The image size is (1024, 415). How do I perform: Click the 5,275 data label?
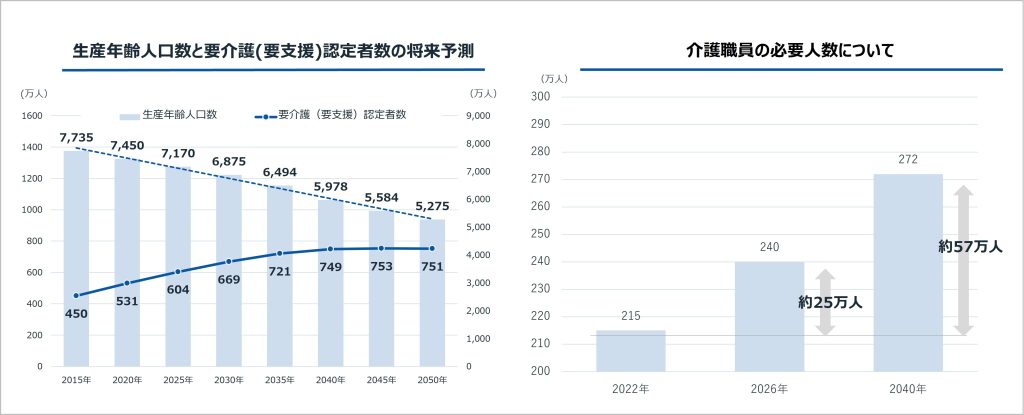[431, 208]
